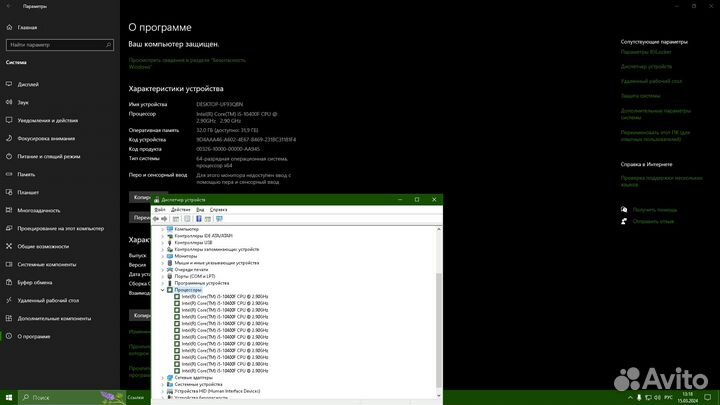Open Общие возможности settings
Screen dimensions: 720x405
43,247
